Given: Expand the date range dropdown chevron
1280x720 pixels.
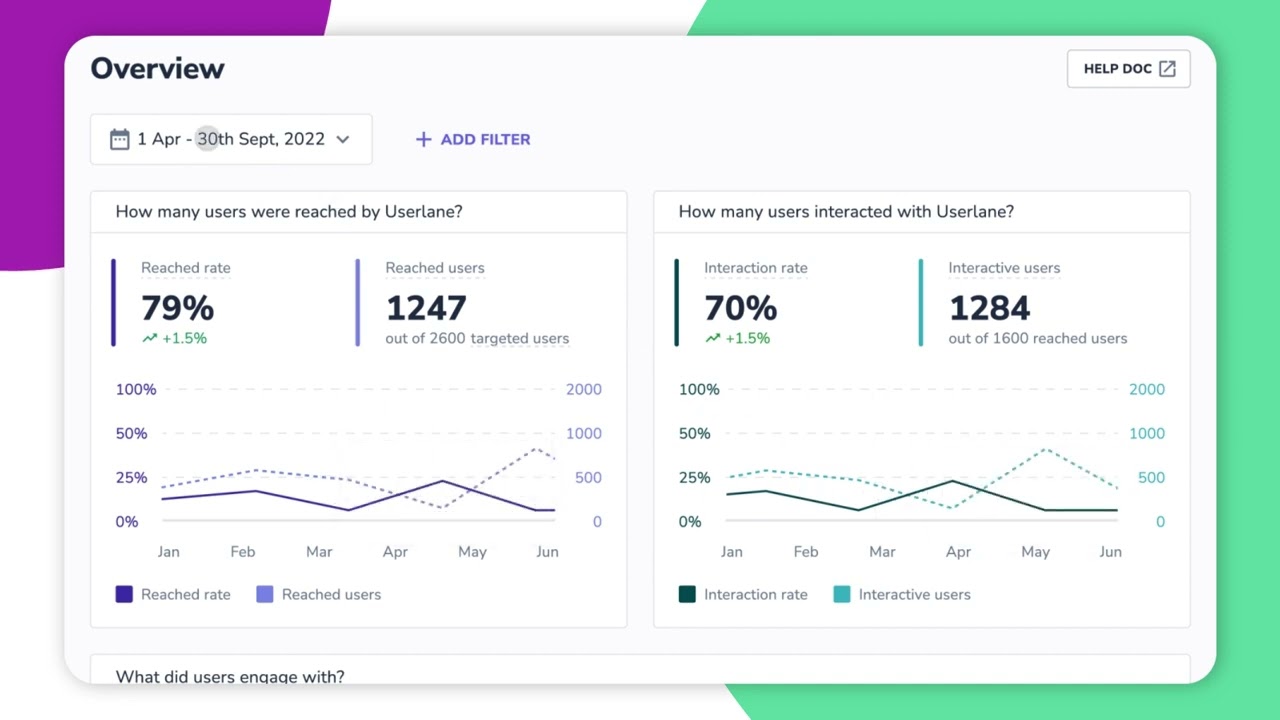Looking at the screenshot, I should [343, 139].
